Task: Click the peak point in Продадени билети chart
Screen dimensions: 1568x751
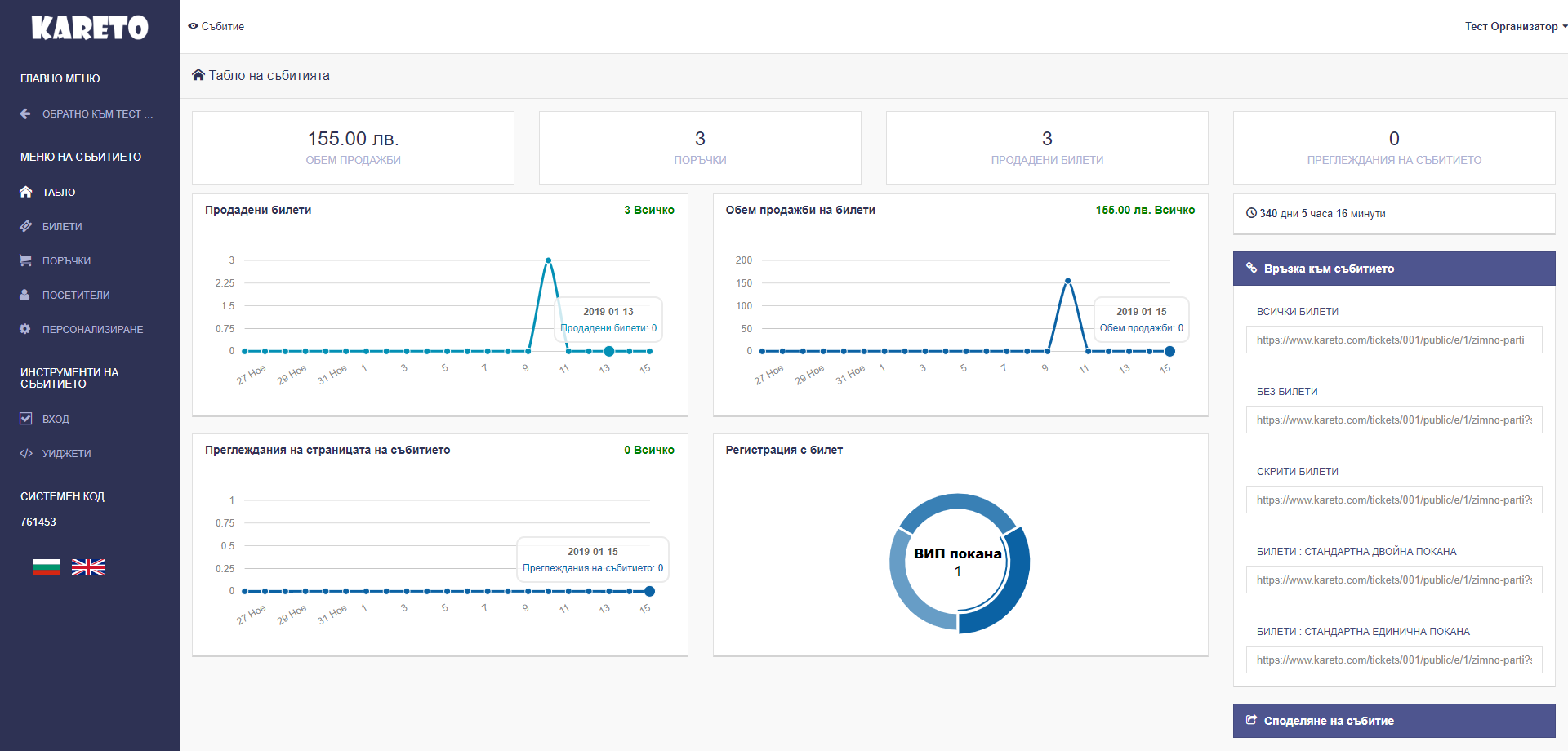Action: click(548, 260)
